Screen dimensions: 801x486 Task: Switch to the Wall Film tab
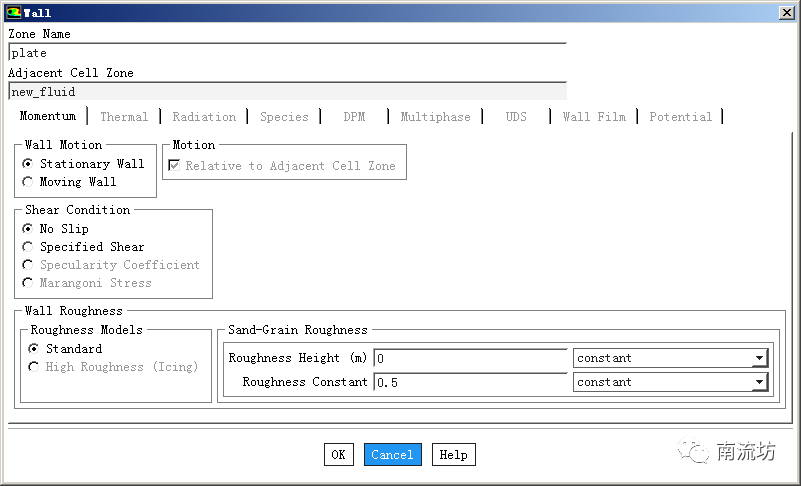[x=594, y=117]
